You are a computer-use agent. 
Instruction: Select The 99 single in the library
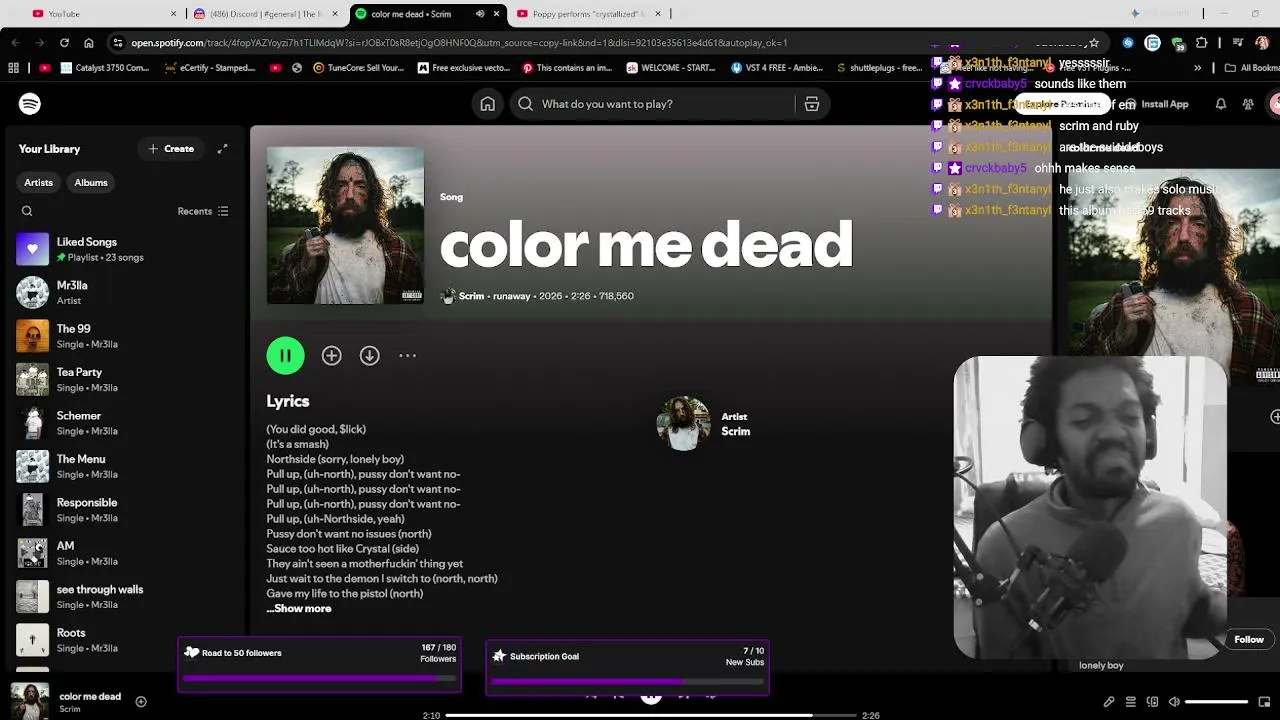123,336
